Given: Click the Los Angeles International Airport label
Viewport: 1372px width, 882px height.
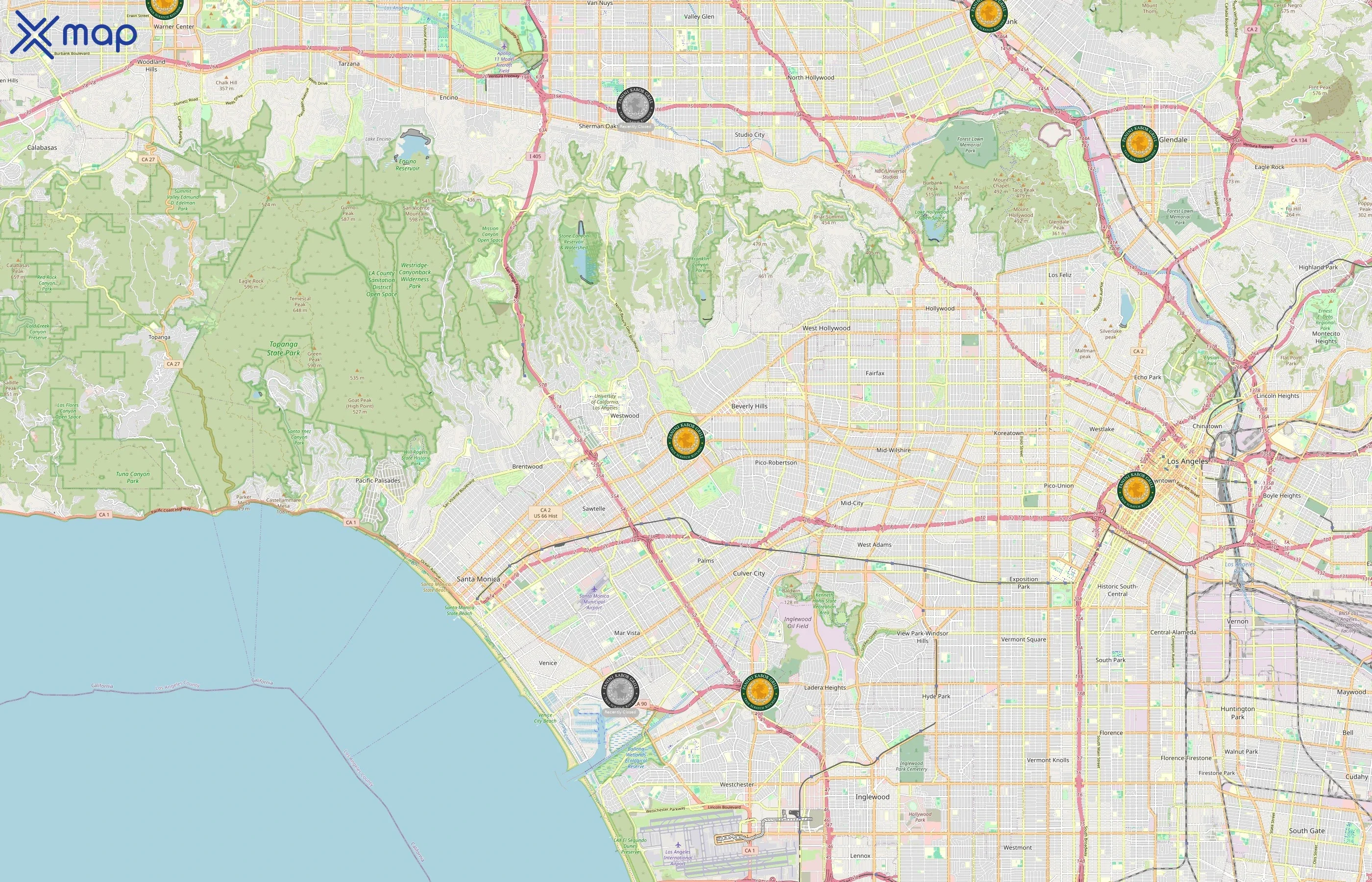Looking at the screenshot, I should (x=677, y=857).
